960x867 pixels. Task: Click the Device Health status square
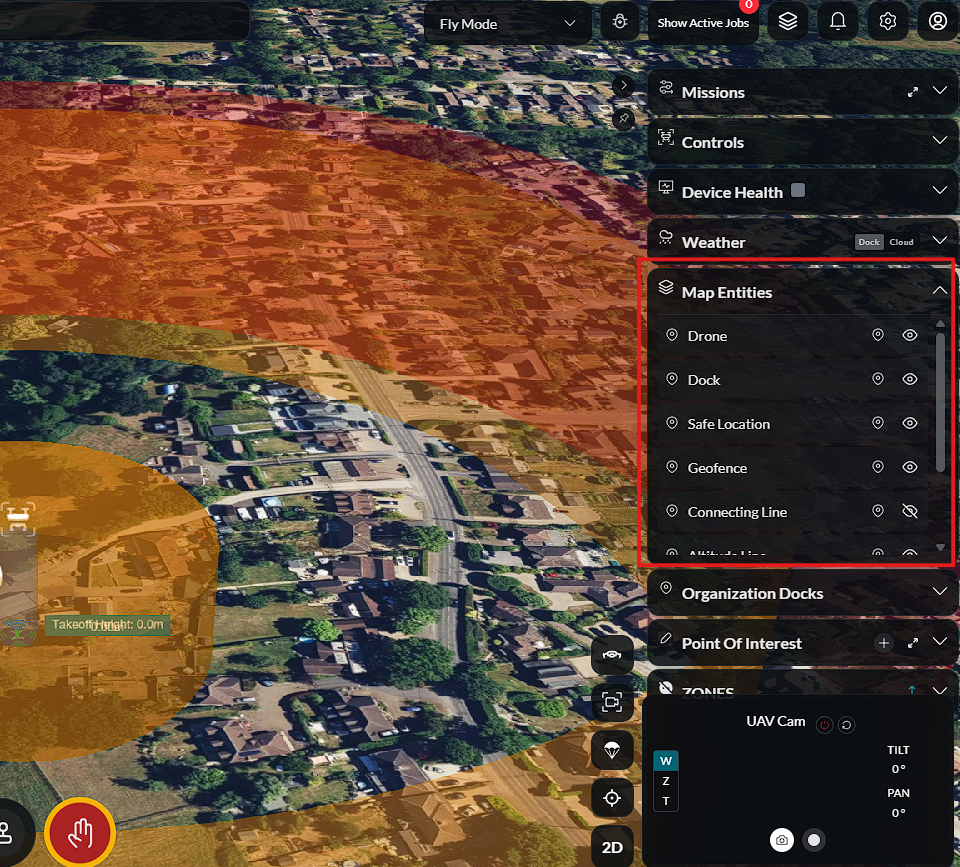point(798,190)
